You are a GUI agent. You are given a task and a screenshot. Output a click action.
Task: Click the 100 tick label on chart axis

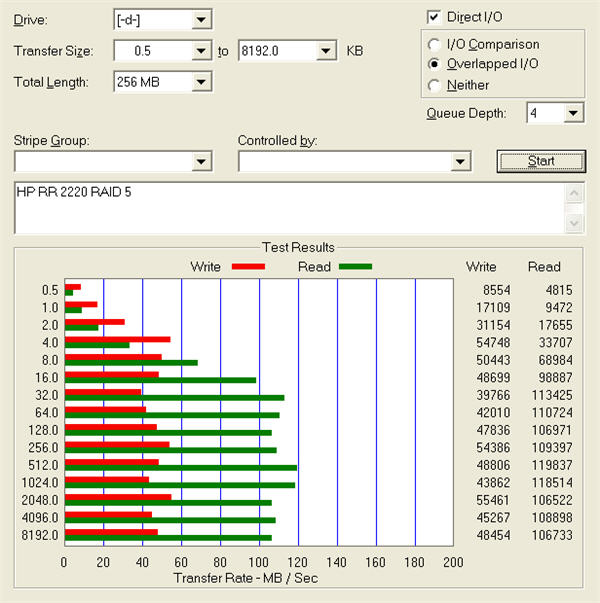[x=258, y=562]
